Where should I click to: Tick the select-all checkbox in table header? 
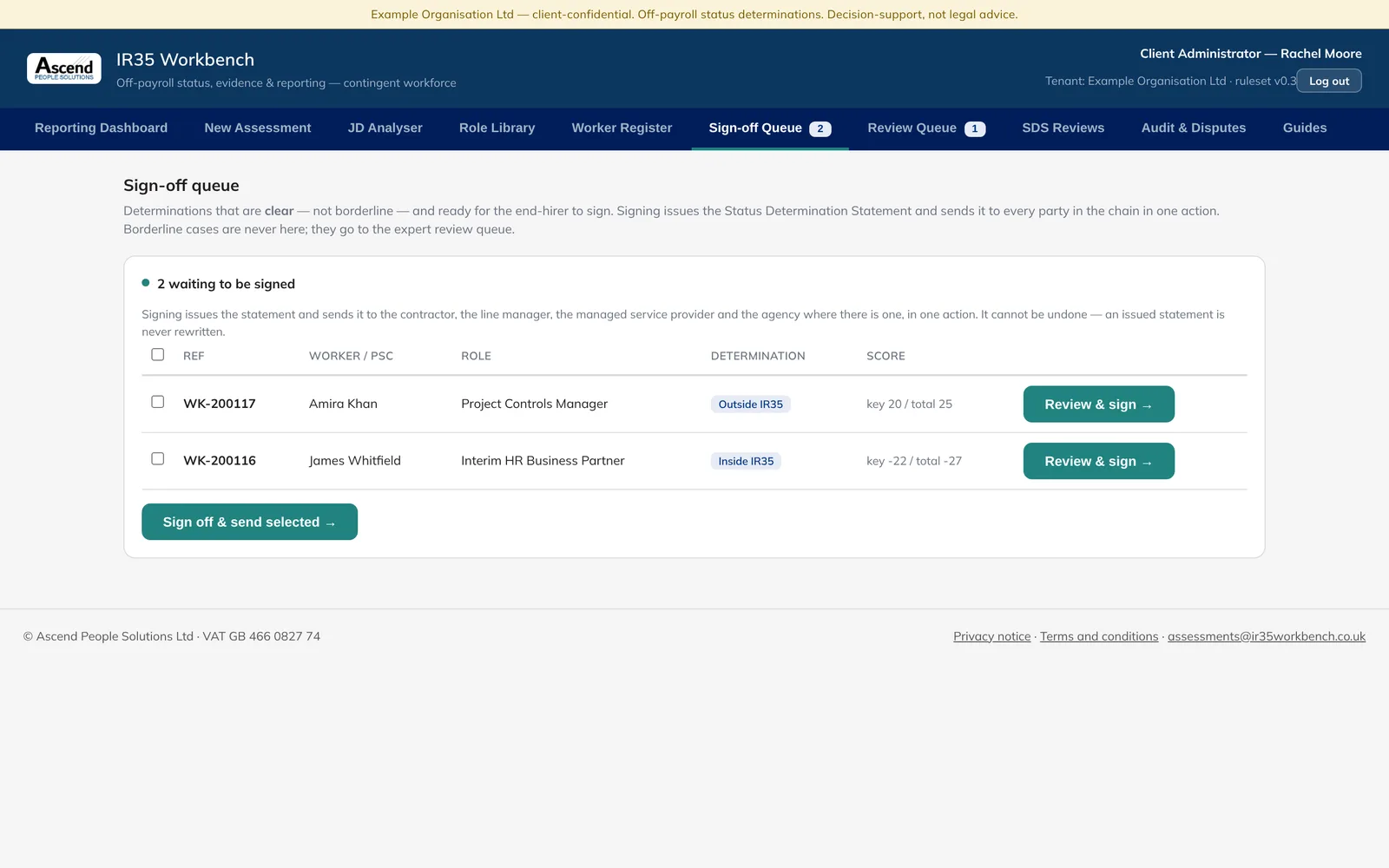pos(157,354)
